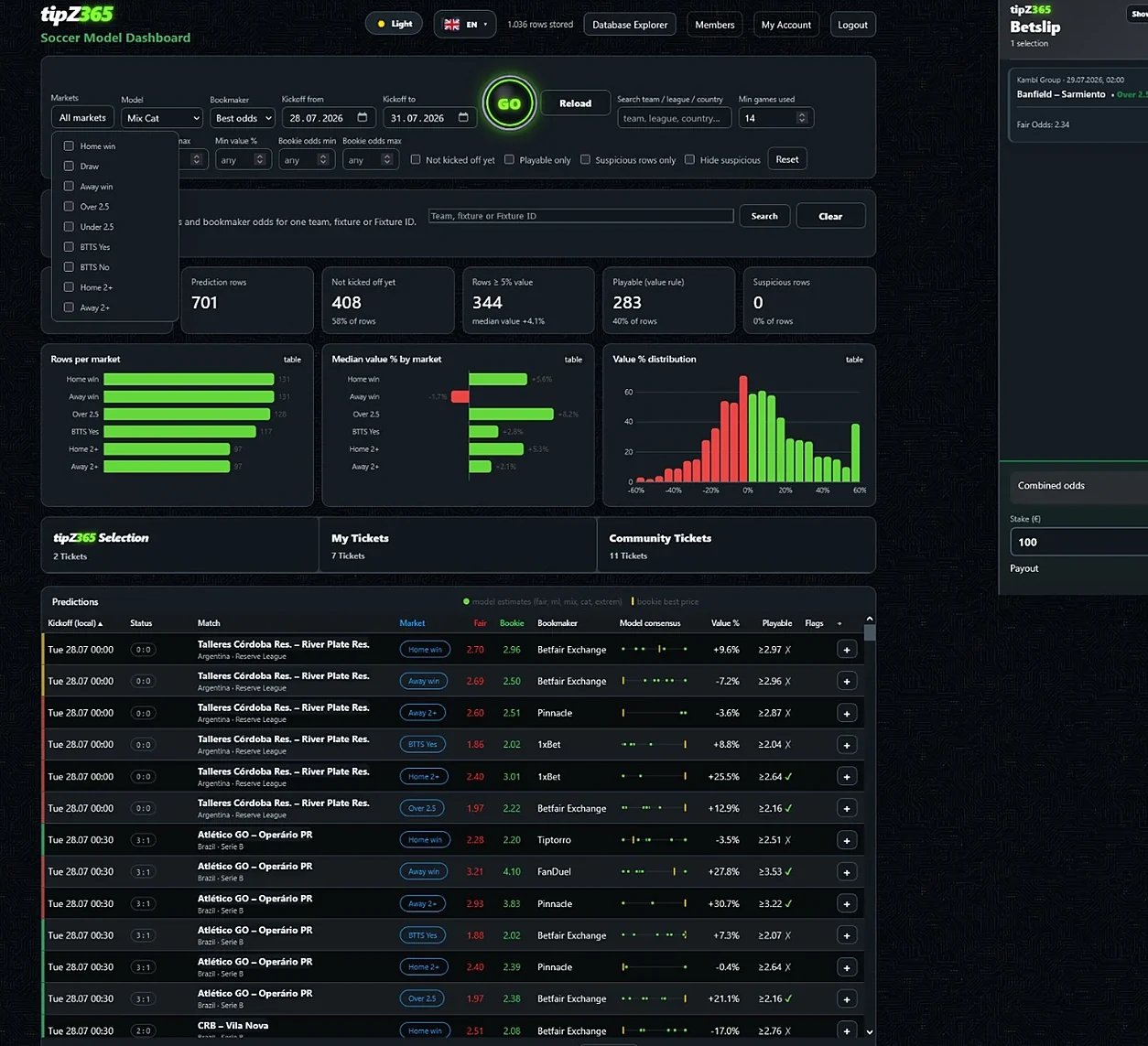
Task: Check the Under 2.5 market option
Action: click(69, 226)
